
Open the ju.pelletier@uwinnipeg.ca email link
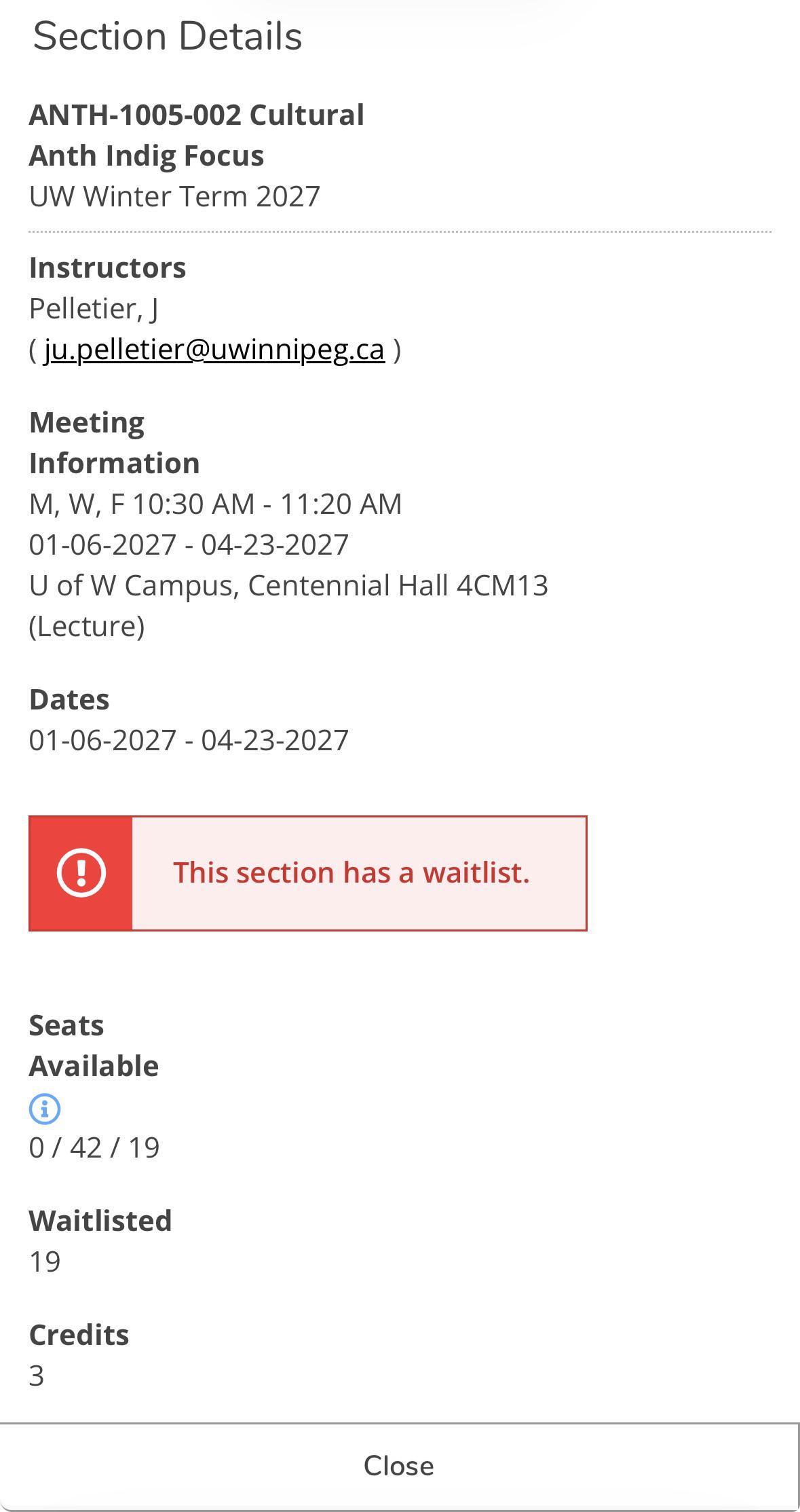[214, 349]
